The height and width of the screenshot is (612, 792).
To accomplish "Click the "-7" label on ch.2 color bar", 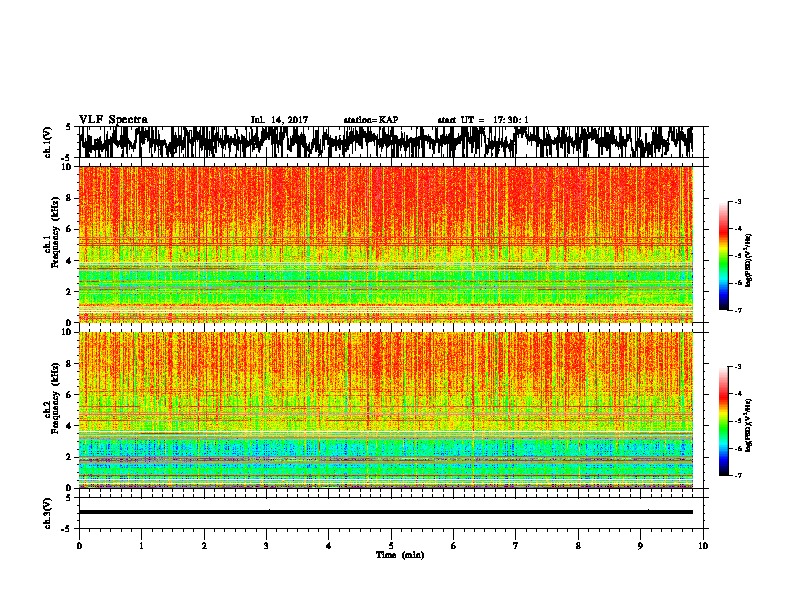I will (738, 475).
